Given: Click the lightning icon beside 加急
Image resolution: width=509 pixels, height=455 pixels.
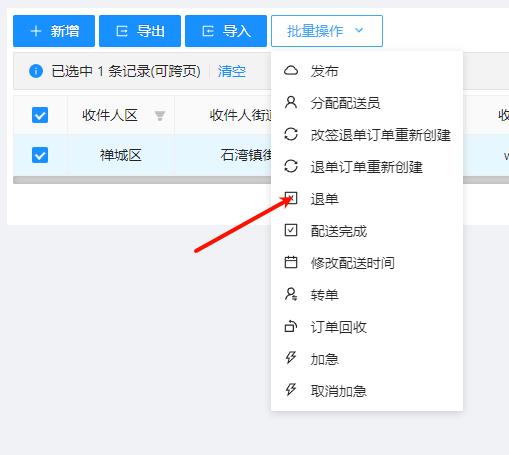Looking at the screenshot, I should [291, 358].
